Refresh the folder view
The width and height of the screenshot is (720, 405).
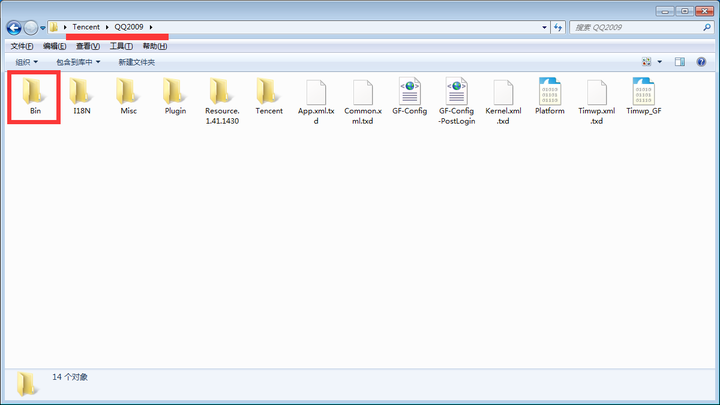coord(558,27)
